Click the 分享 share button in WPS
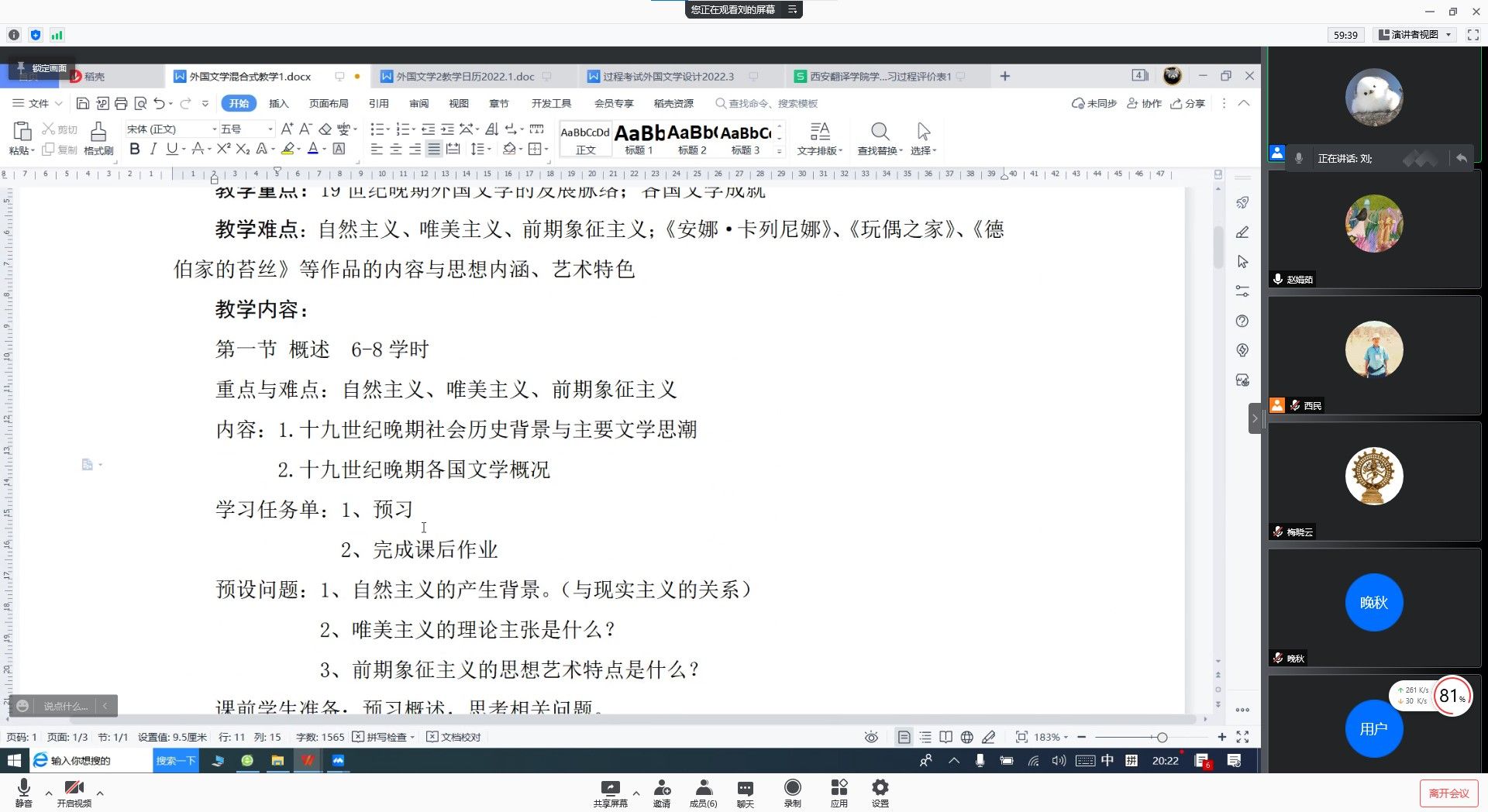This screenshot has height=812, width=1488. tap(1188, 103)
